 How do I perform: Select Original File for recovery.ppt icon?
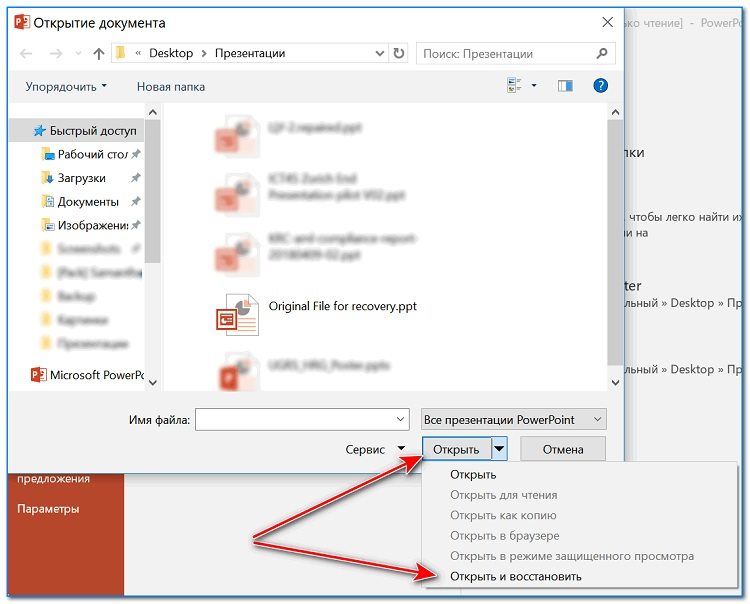[237, 315]
